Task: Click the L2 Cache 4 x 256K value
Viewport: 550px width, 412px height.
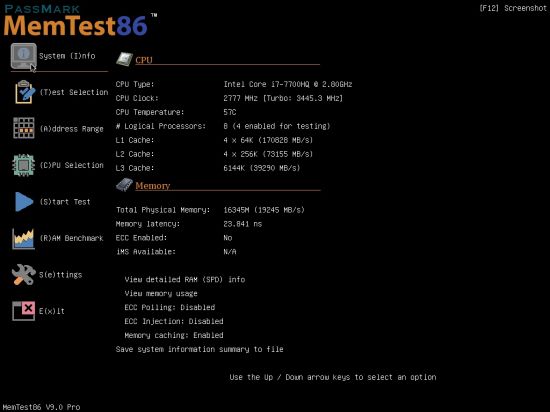Action: [268, 154]
